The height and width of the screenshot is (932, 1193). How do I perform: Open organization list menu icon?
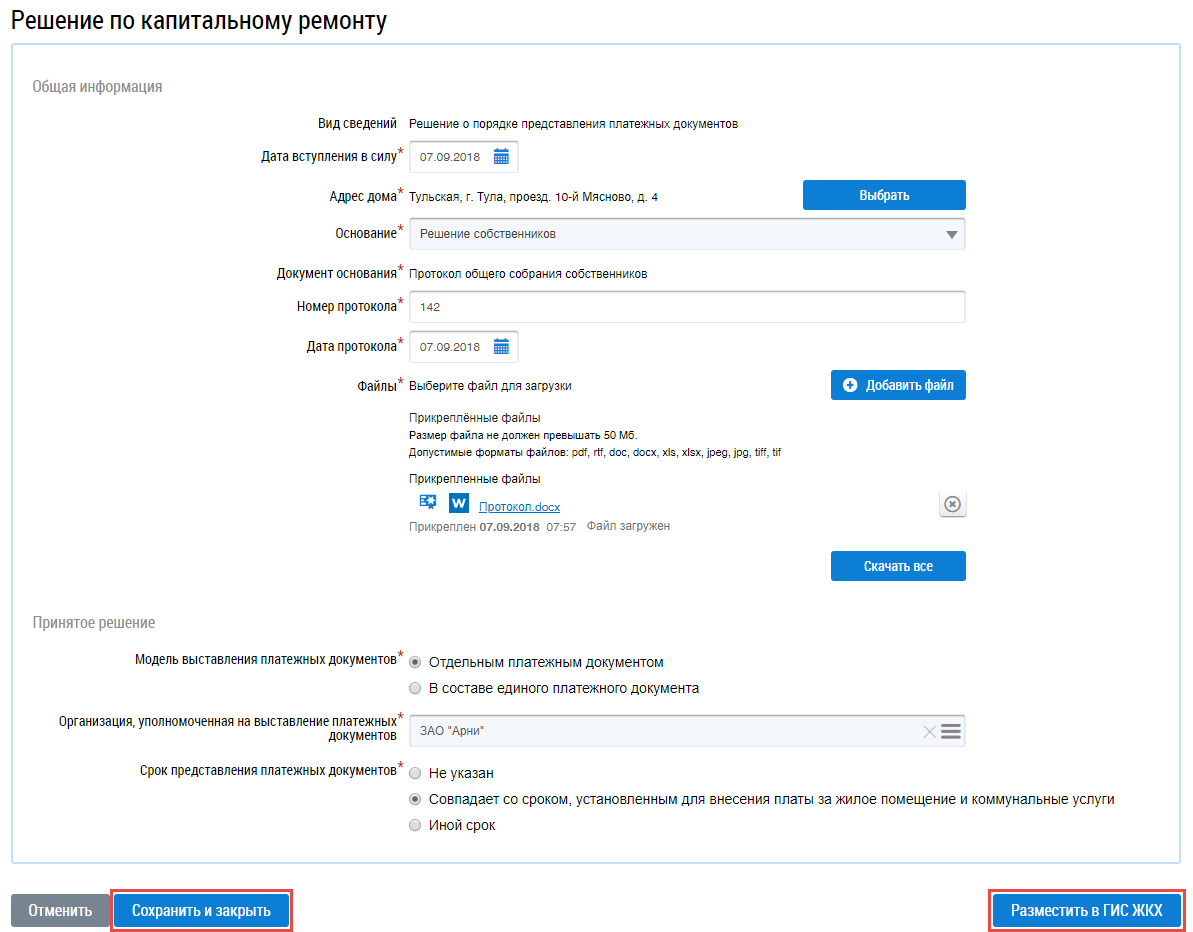pos(951,732)
